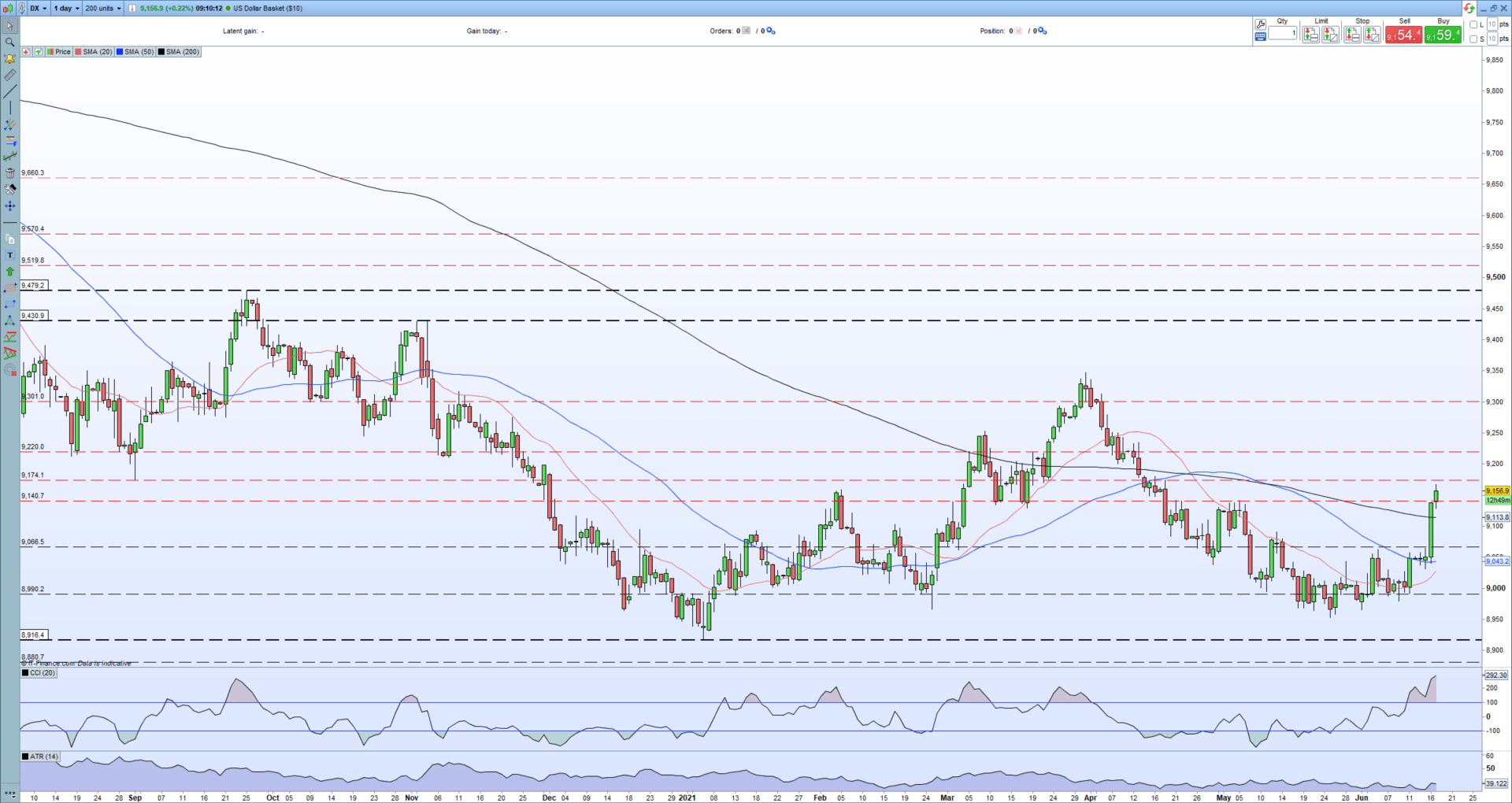The width and height of the screenshot is (1512, 803).
Task: Click the ATR (14) indicator label
Action: click(x=40, y=757)
